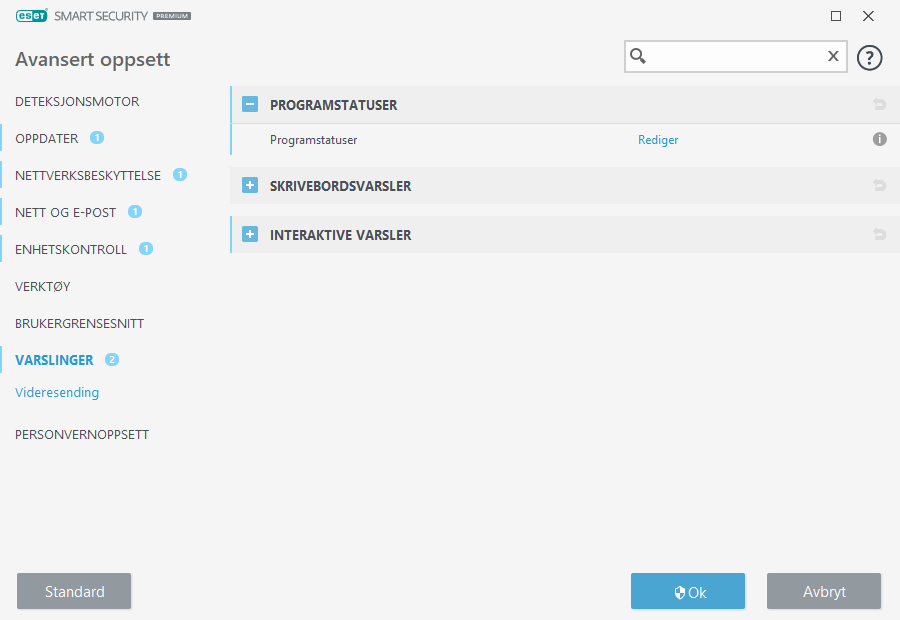Viewport: 900px width, 620px height.
Task: Click the badge next to NETT OG E-POST
Action: [135, 212]
